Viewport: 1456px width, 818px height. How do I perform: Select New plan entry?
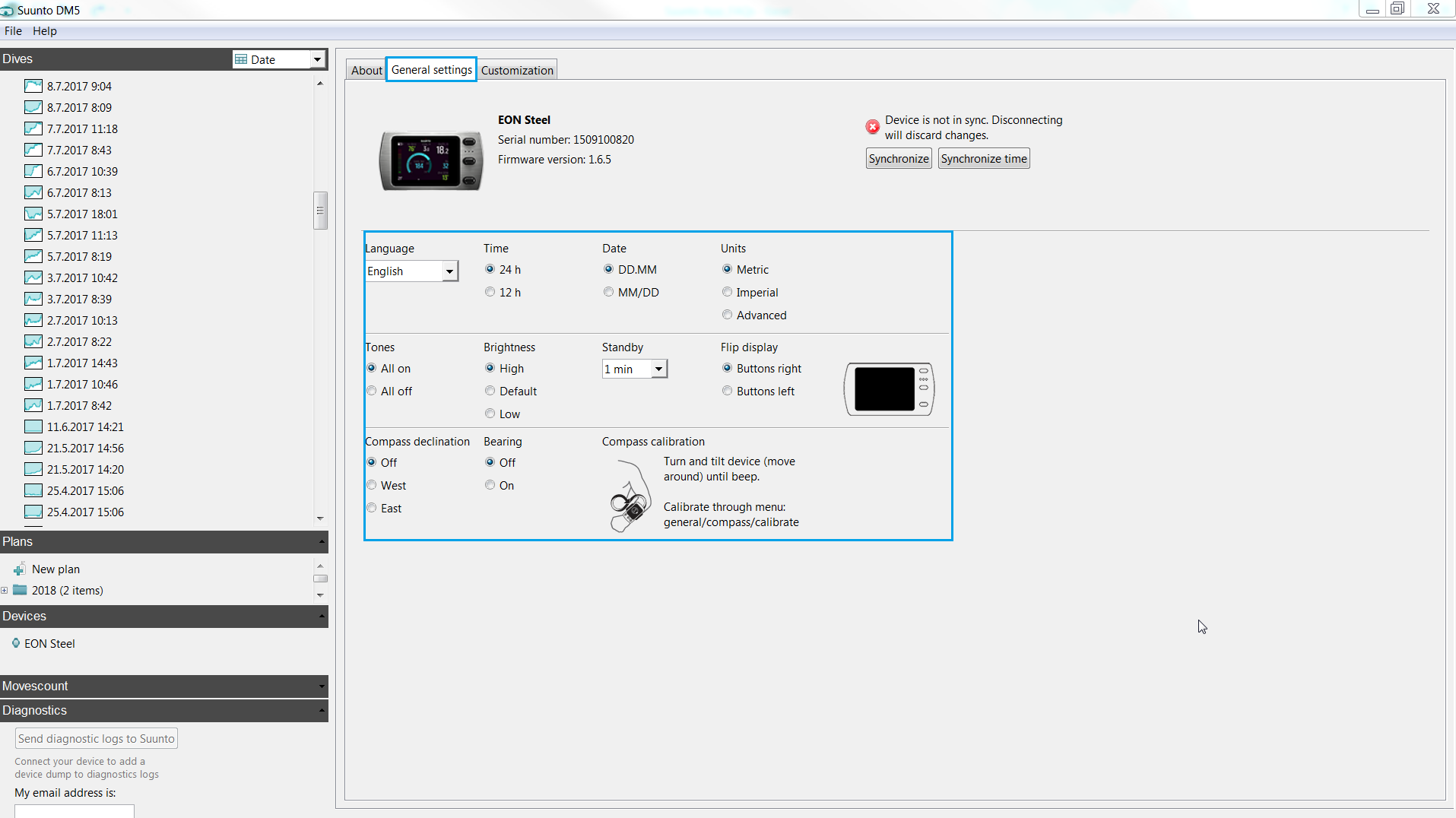[56, 569]
